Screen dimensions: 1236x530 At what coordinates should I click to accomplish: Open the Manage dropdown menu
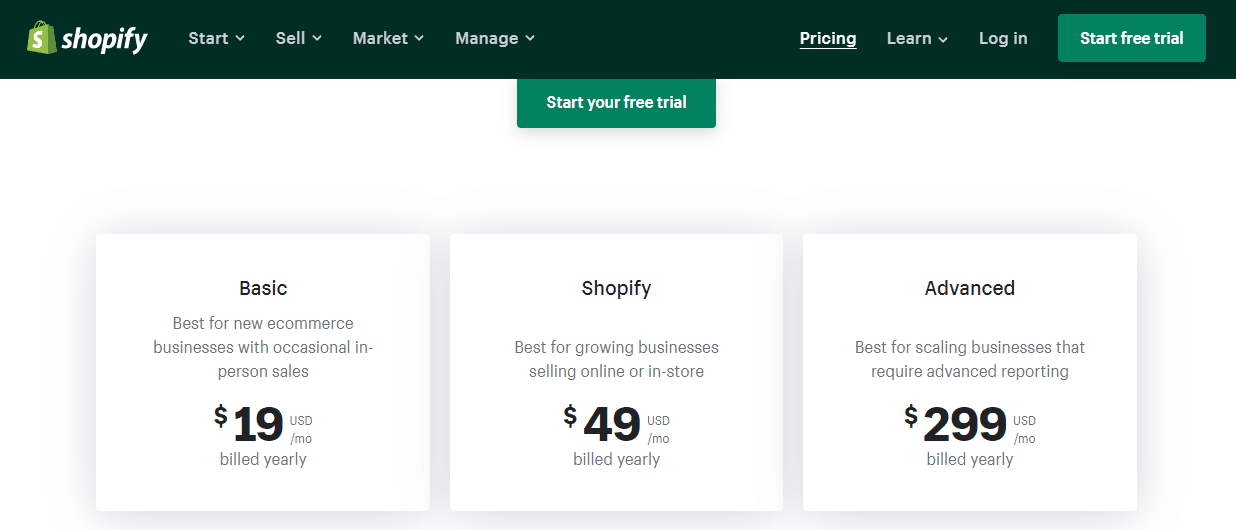pyautogui.click(x=495, y=38)
